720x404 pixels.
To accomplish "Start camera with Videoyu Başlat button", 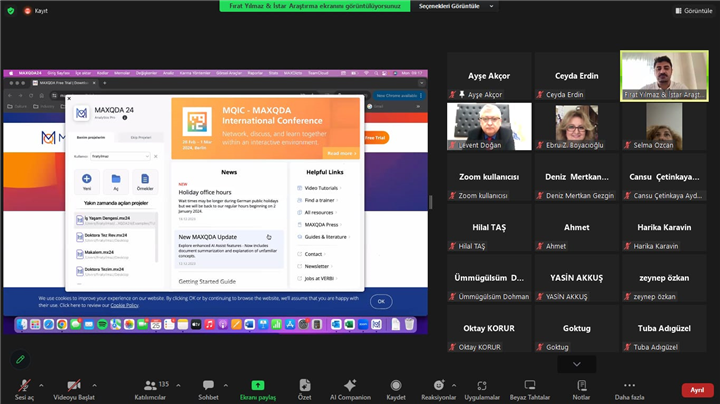I will (74, 389).
